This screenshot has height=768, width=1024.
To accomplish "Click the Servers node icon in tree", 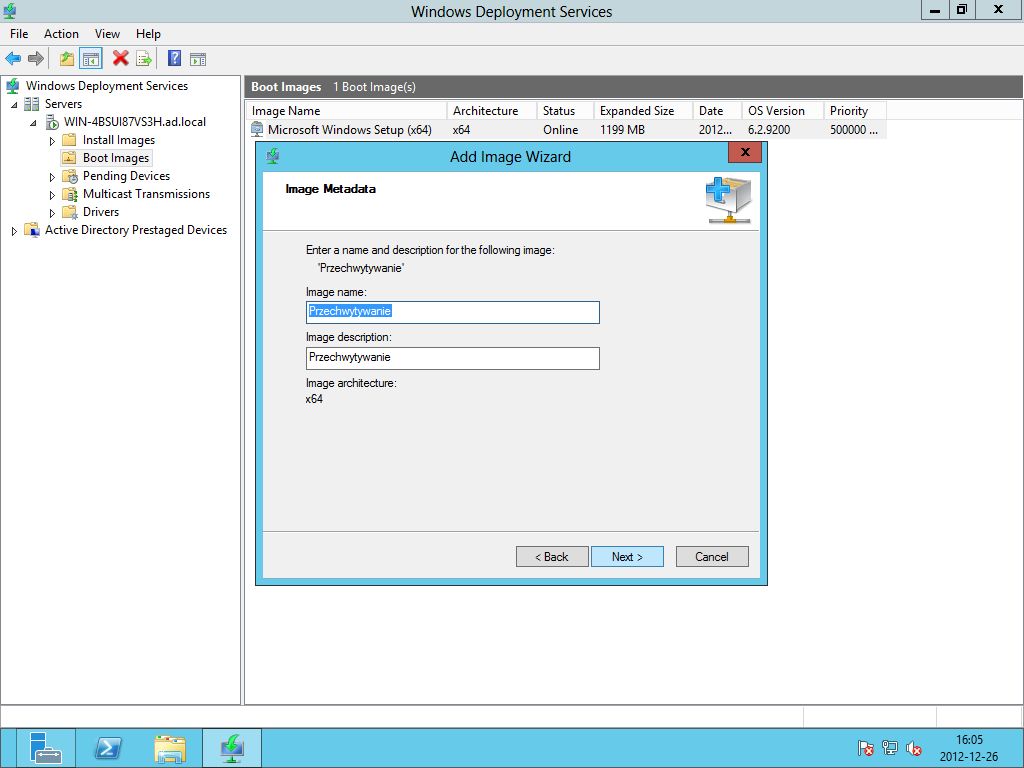I will point(31,104).
